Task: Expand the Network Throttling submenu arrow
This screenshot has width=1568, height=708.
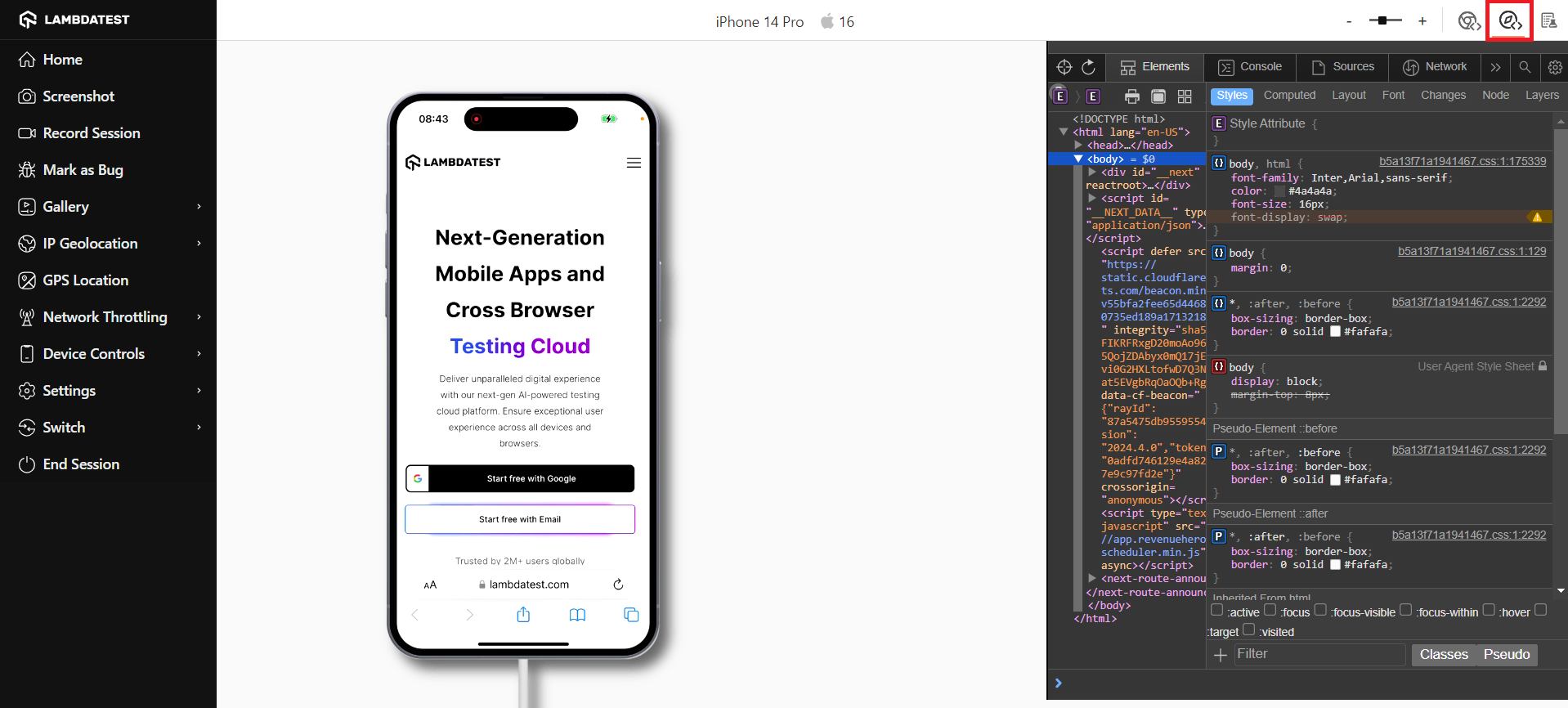Action: point(199,317)
